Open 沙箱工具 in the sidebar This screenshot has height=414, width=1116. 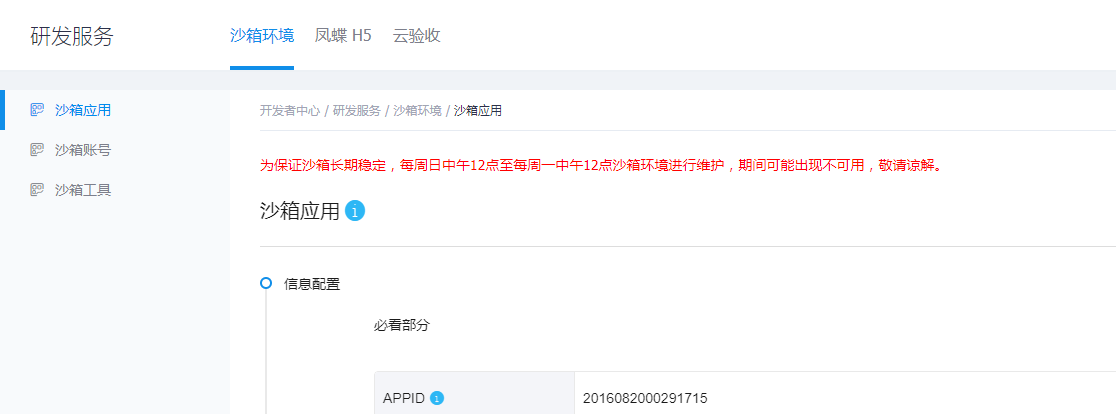pyautogui.click(x=83, y=189)
